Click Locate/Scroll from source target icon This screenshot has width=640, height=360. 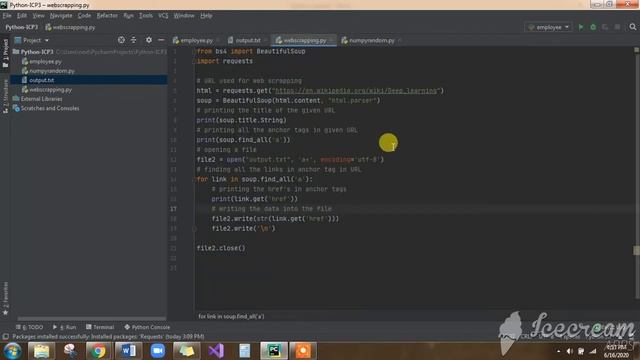coord(121,40)
